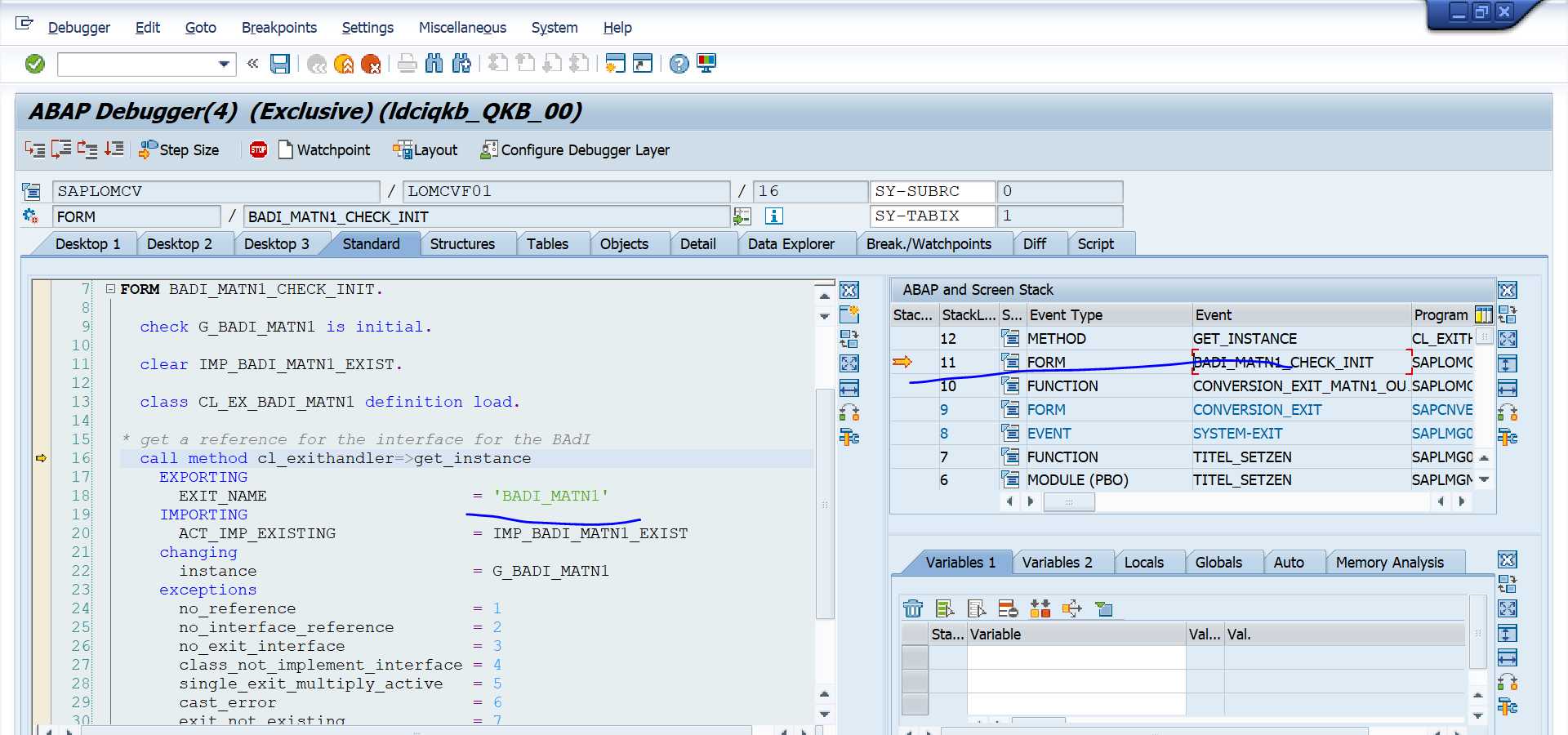Select the Memory Analysis tab
Viewport: 1568px width, 735px height.
point(1390,563)
